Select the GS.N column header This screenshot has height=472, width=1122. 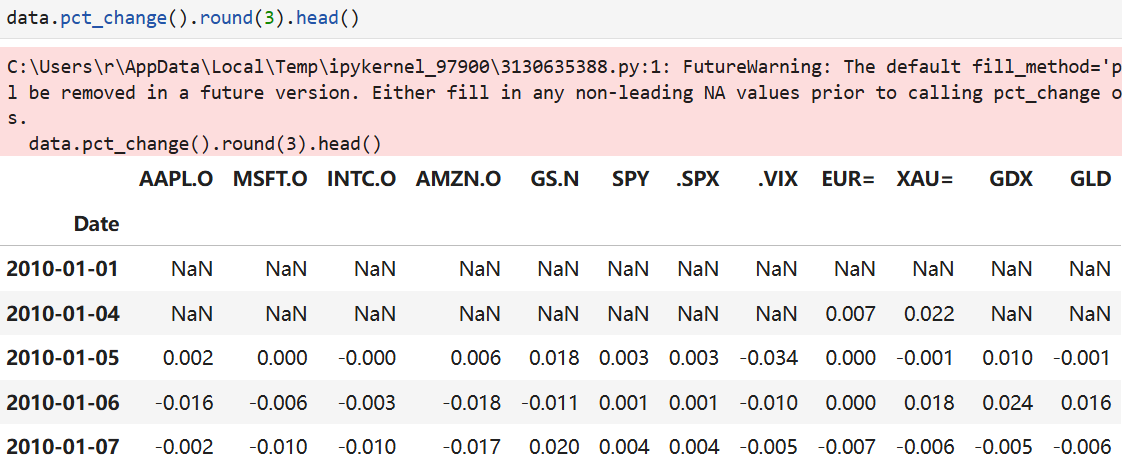[x=555, y=180]
